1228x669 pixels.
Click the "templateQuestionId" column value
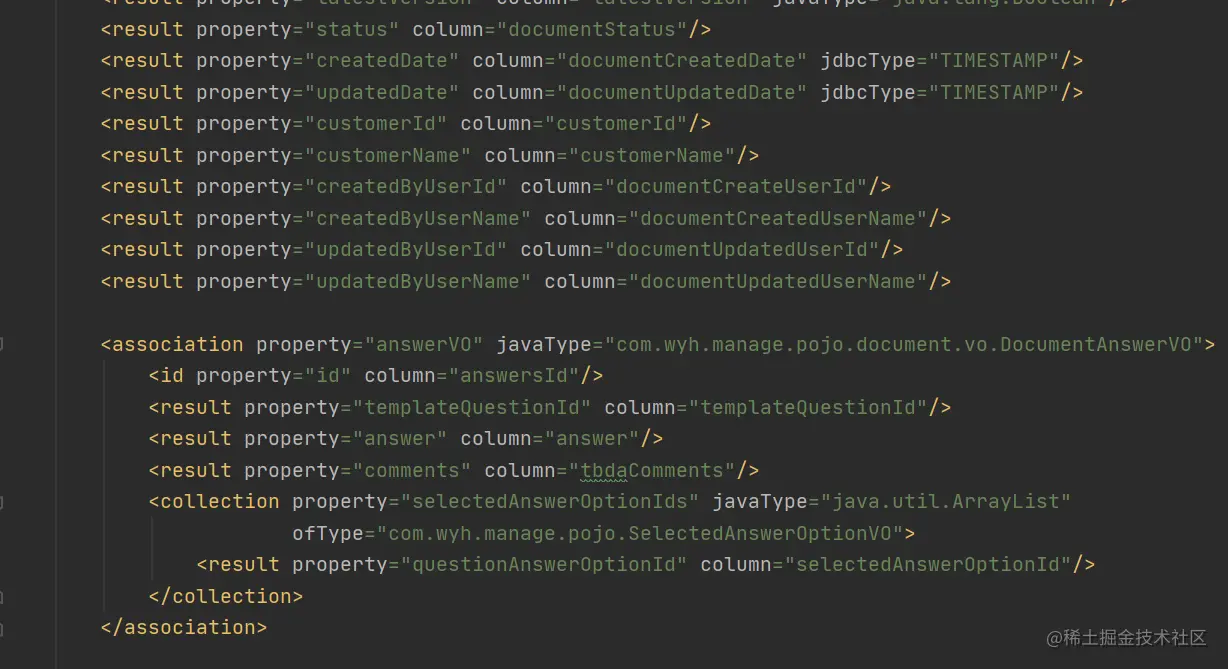point(808,408)
